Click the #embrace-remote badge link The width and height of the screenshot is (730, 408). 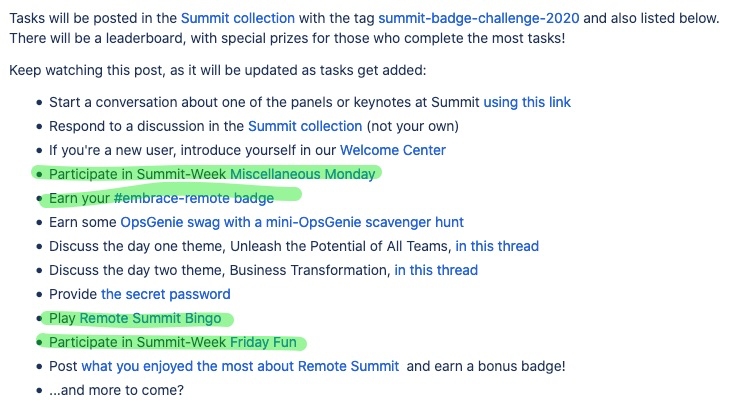point(194,198)
